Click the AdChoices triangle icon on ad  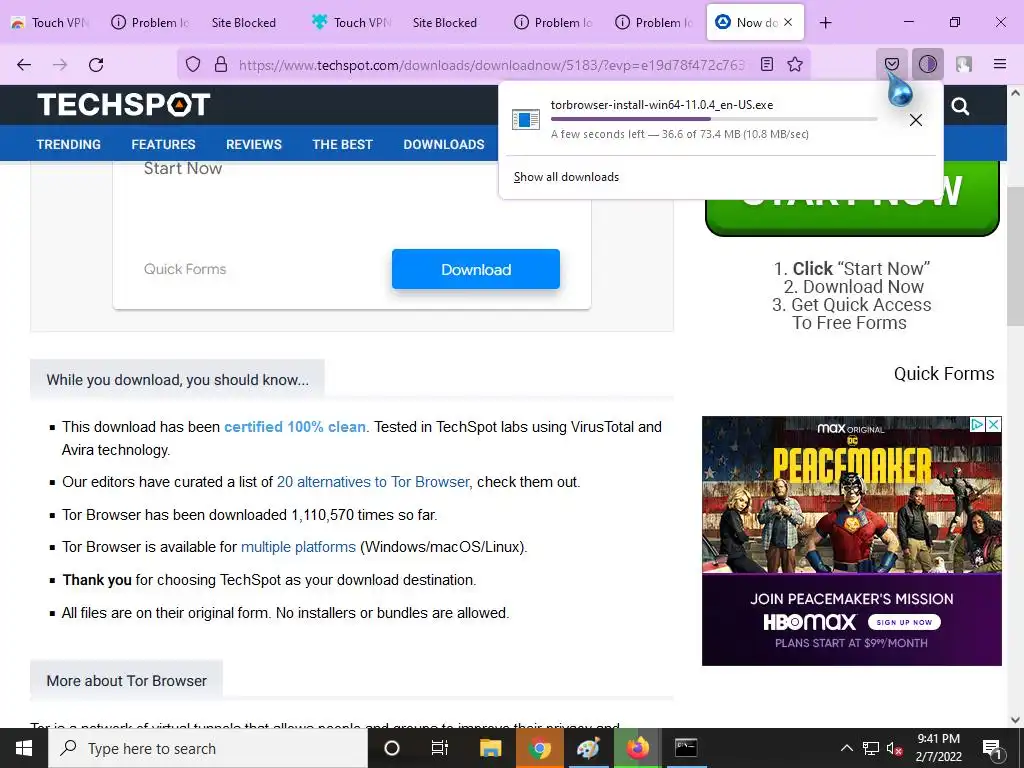pos(978,424)
